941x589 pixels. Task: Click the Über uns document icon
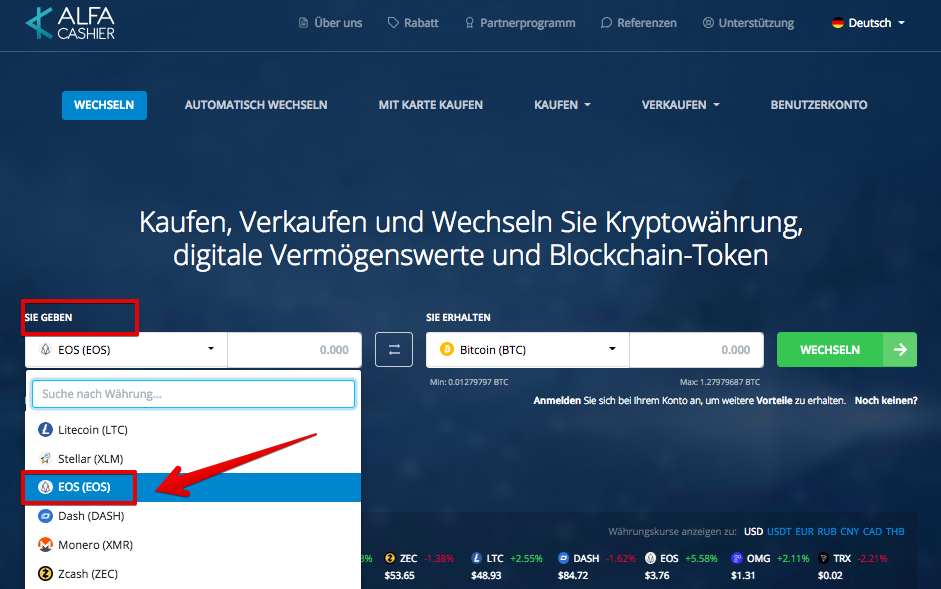click(303, 23)
